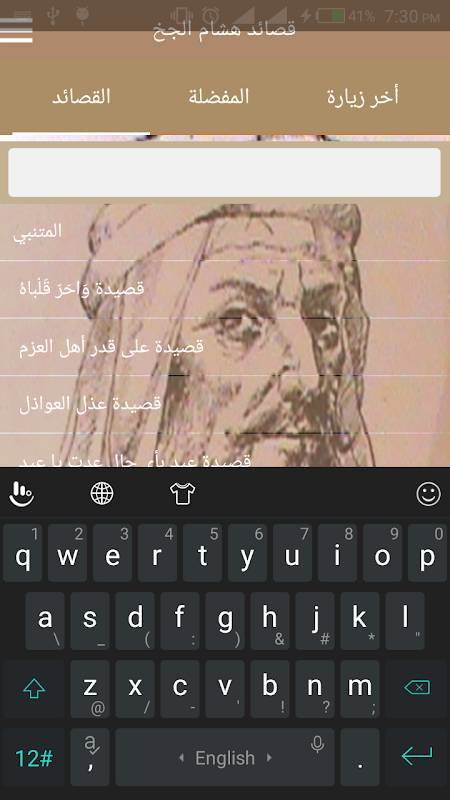
Task: Toggle the shift arrow key
Action: pos(34,688)
